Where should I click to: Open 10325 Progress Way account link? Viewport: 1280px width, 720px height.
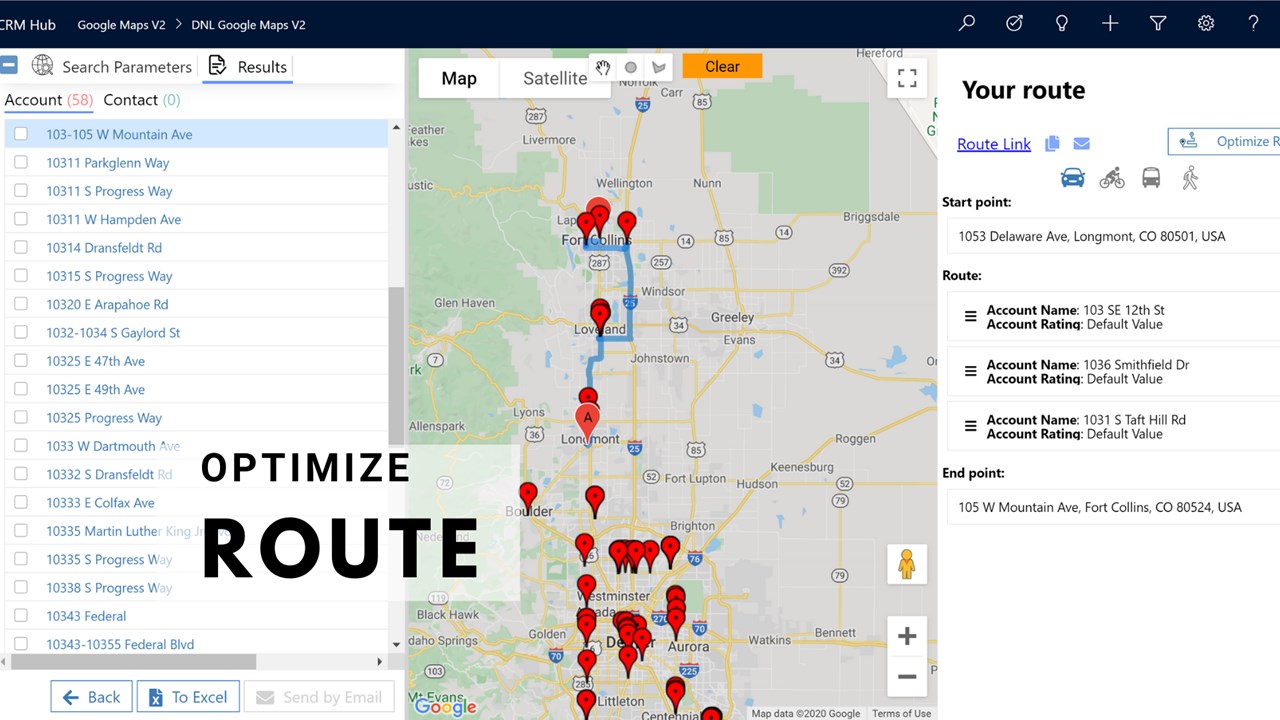tap(104, 418)
